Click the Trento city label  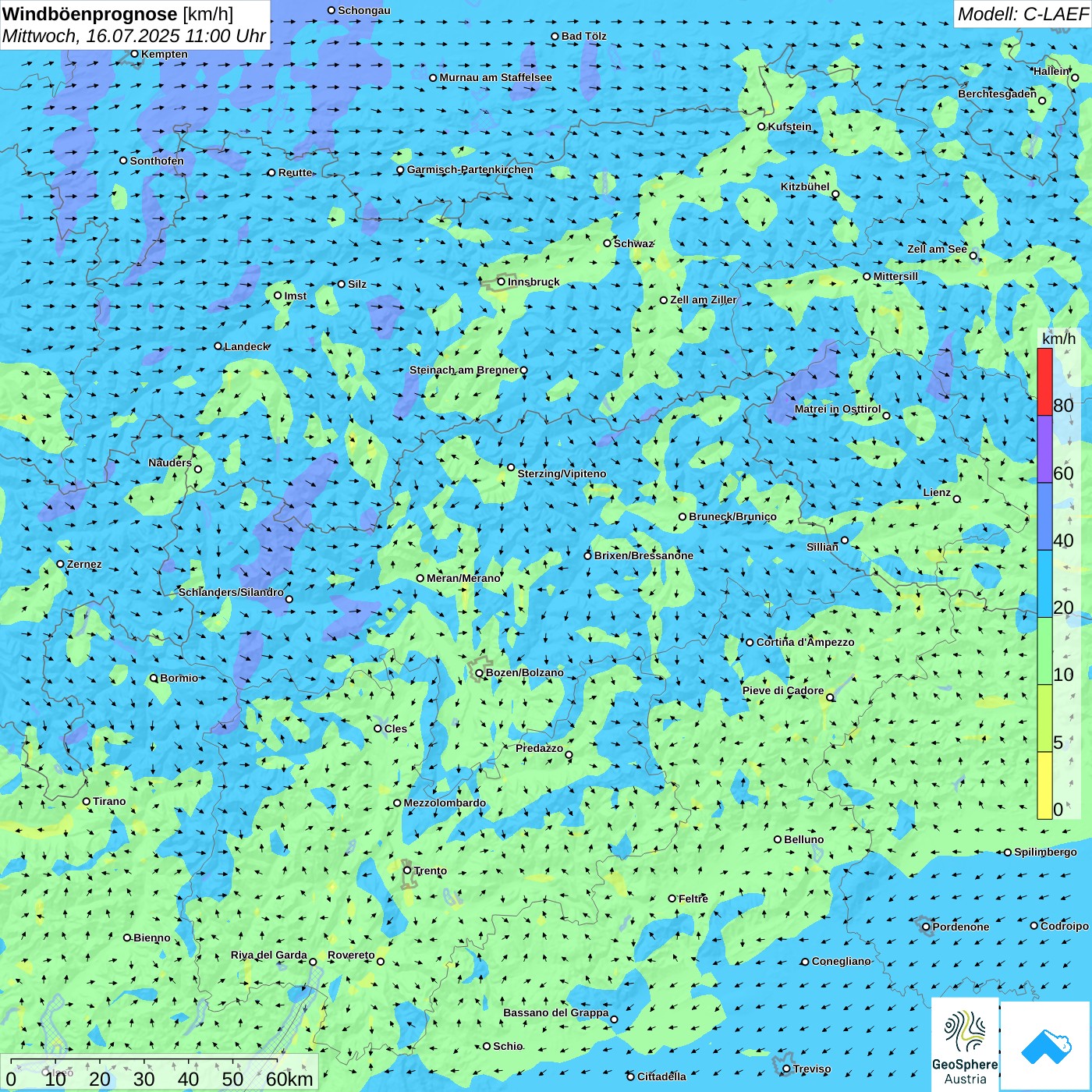(431, 870)
